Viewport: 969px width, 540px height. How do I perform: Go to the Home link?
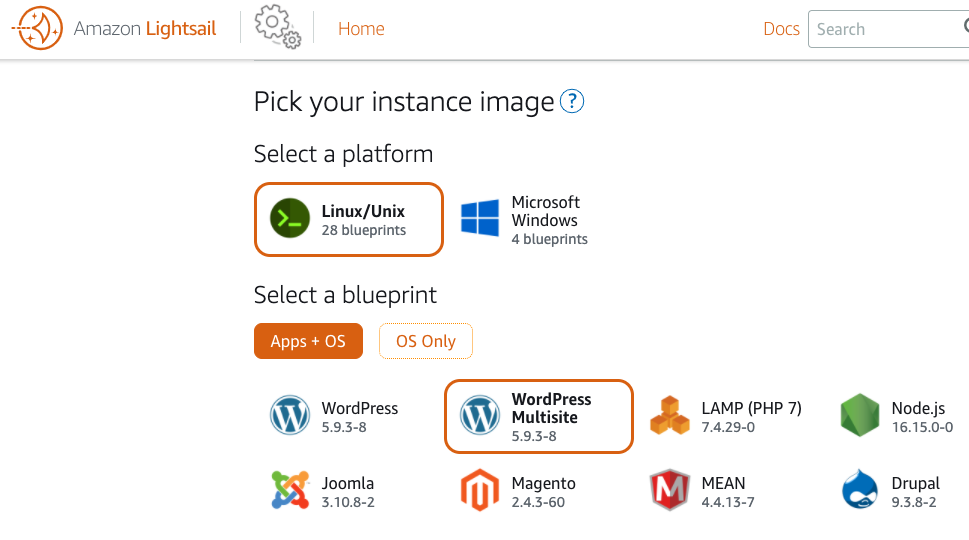pos(361,28)
